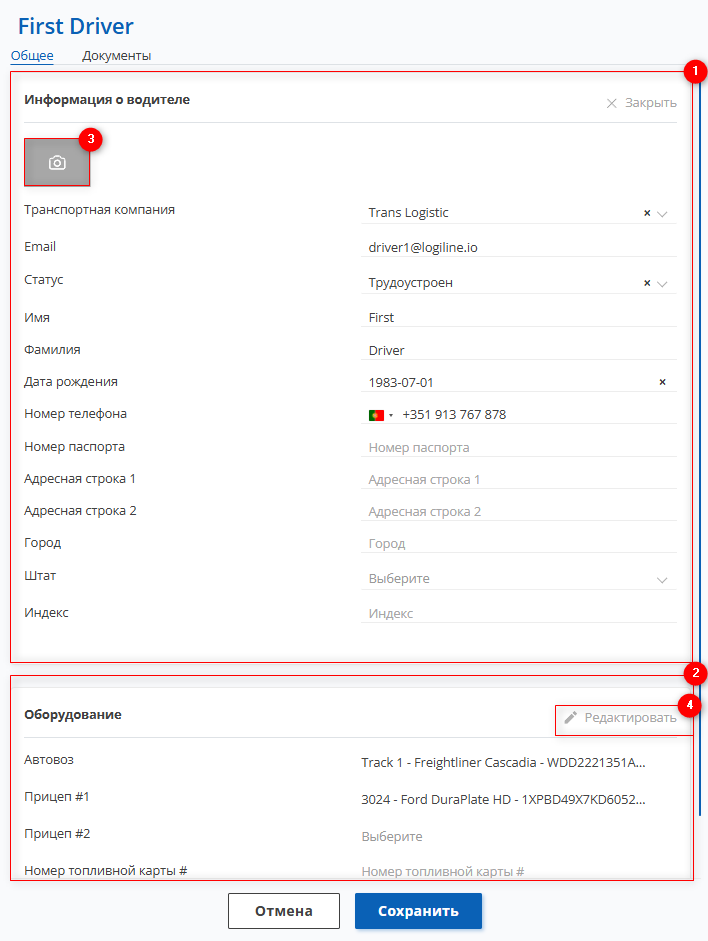Viewport: 708px width, 941px height.
Task: Clear the Trans Logistic company selection
Action: click(647, 213)
